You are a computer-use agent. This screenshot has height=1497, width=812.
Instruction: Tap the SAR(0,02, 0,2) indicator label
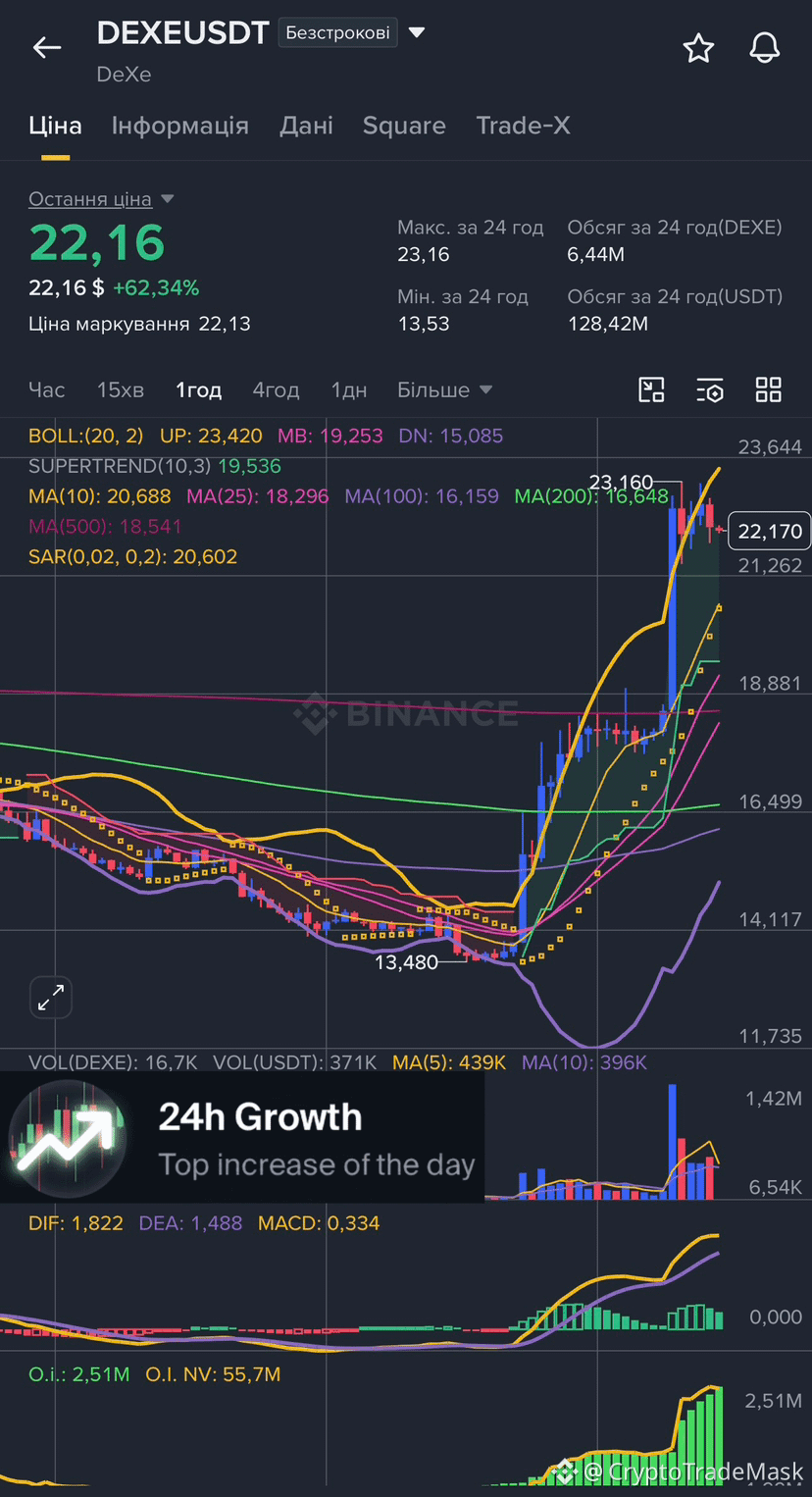coord(132,557)
